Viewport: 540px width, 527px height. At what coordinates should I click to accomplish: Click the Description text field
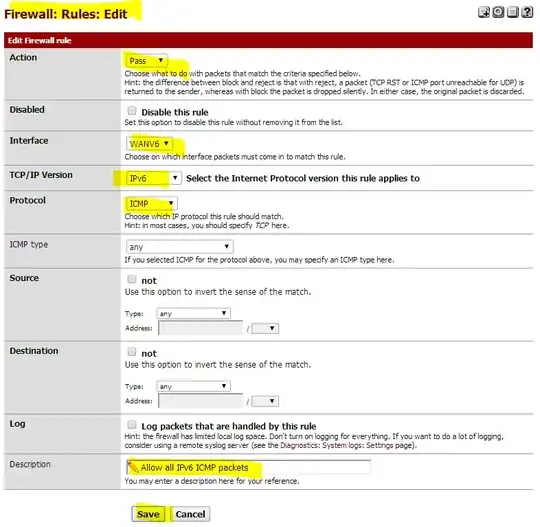point(249,467)
